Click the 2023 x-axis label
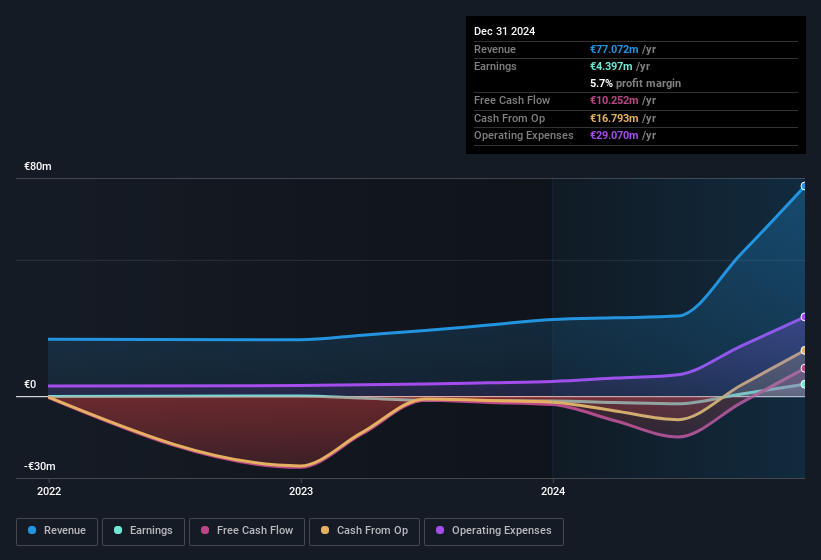The height and width of the screenshot is (560, 821). pyautogui.click(x=301, y=491)
